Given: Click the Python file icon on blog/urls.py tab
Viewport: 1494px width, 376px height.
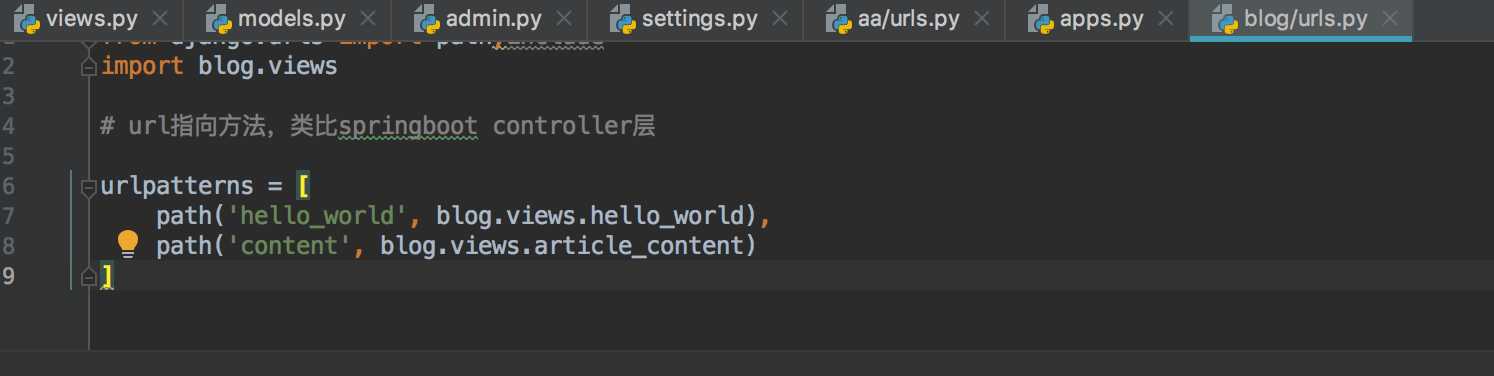Looking at the screenshot, I should (x=1224, y=19).
